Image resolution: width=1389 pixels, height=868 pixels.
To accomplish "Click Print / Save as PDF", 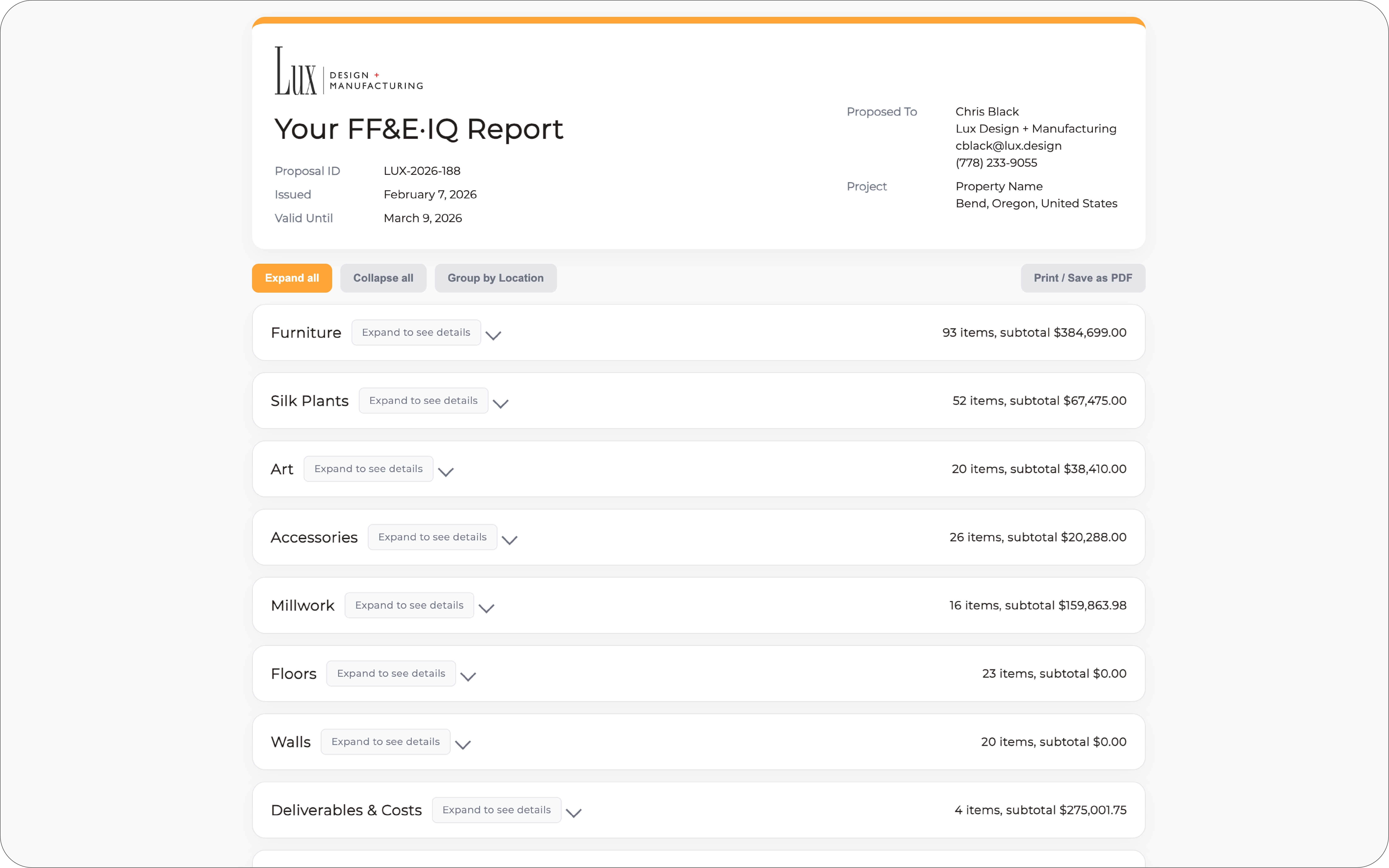I will coord(1082,278).
